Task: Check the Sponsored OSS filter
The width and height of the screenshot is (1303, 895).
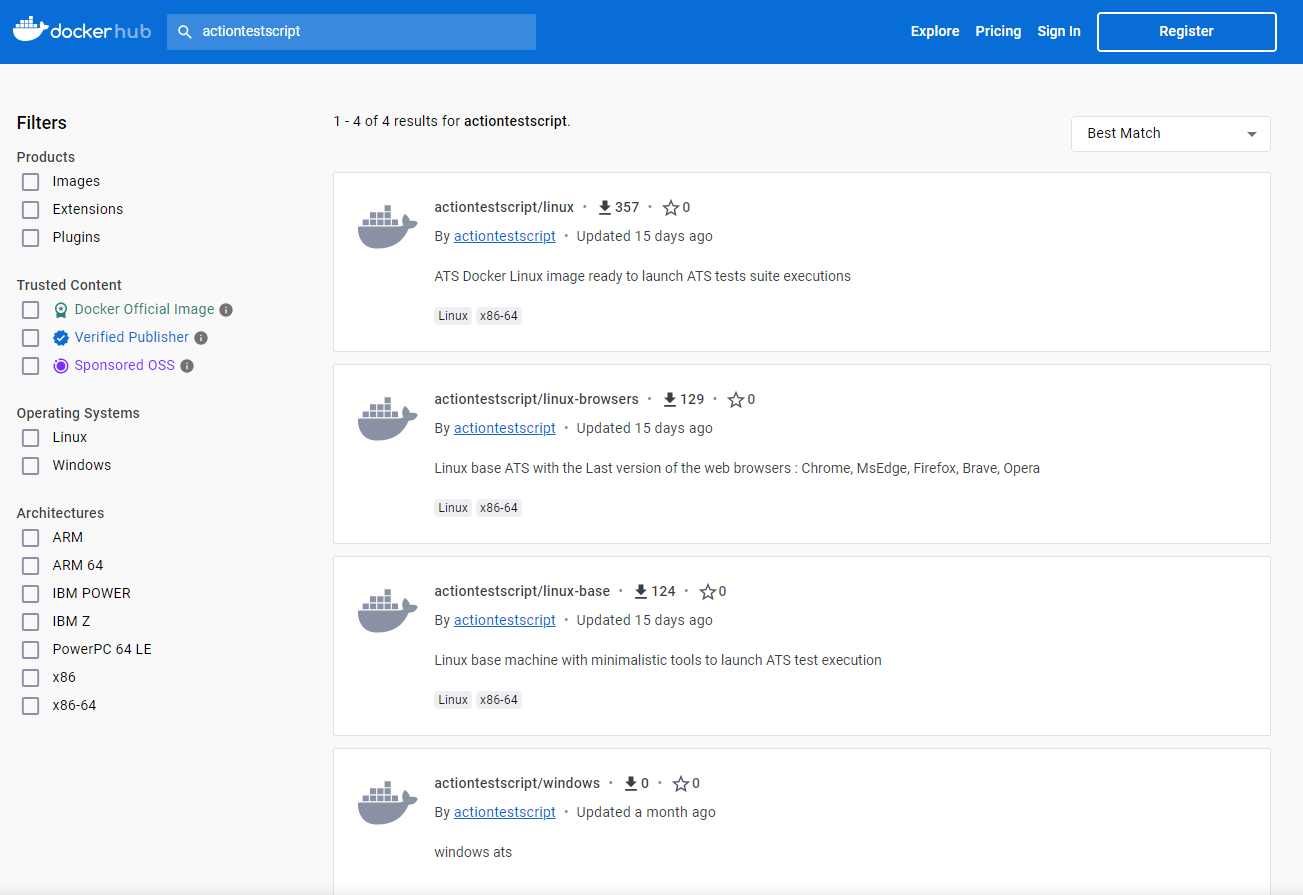Action: coord(31,366)
